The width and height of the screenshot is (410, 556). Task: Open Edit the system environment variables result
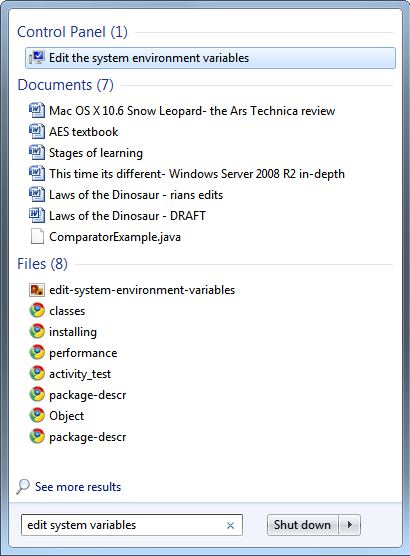tap(210, 58)
